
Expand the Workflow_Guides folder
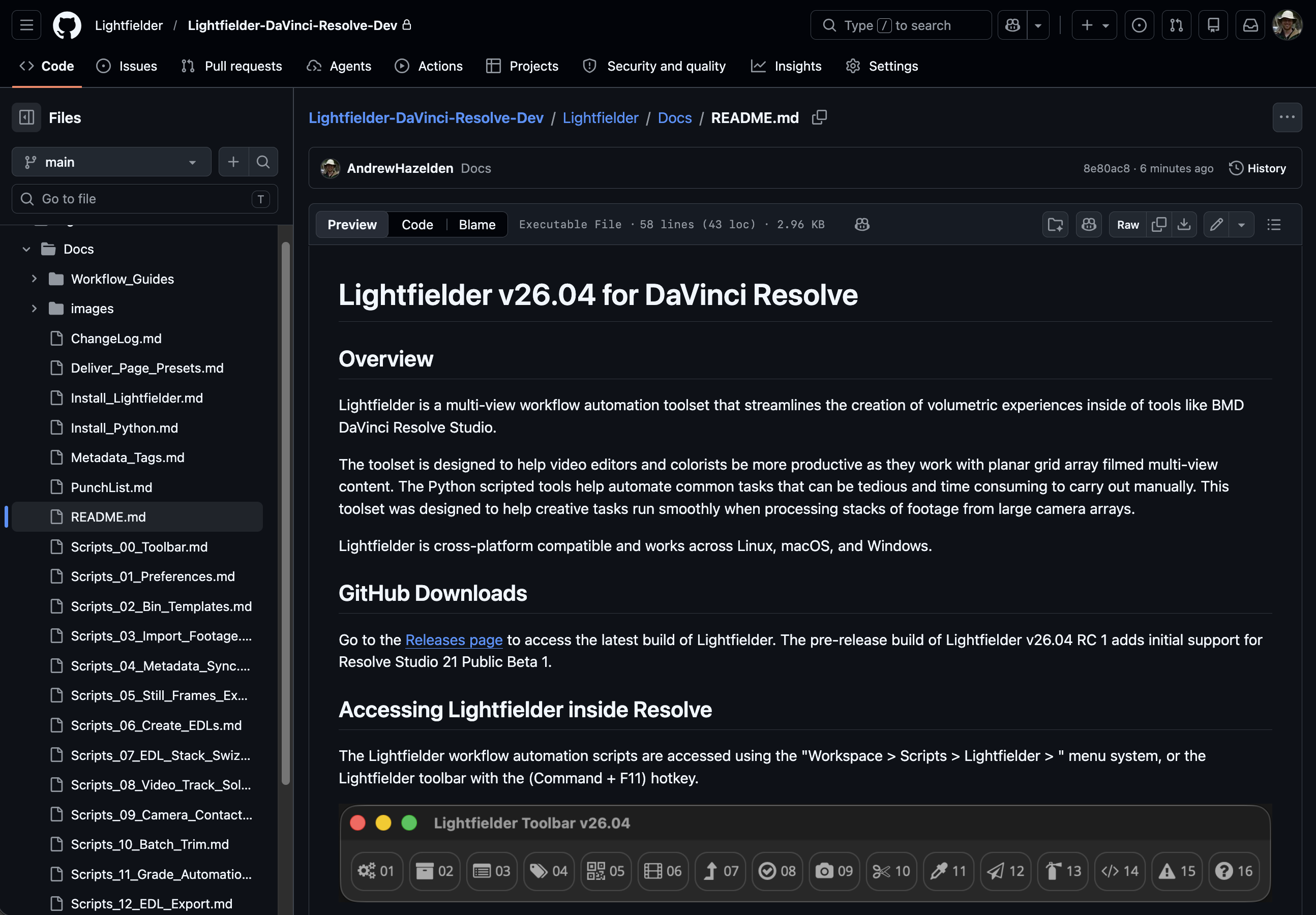point(35,279)
